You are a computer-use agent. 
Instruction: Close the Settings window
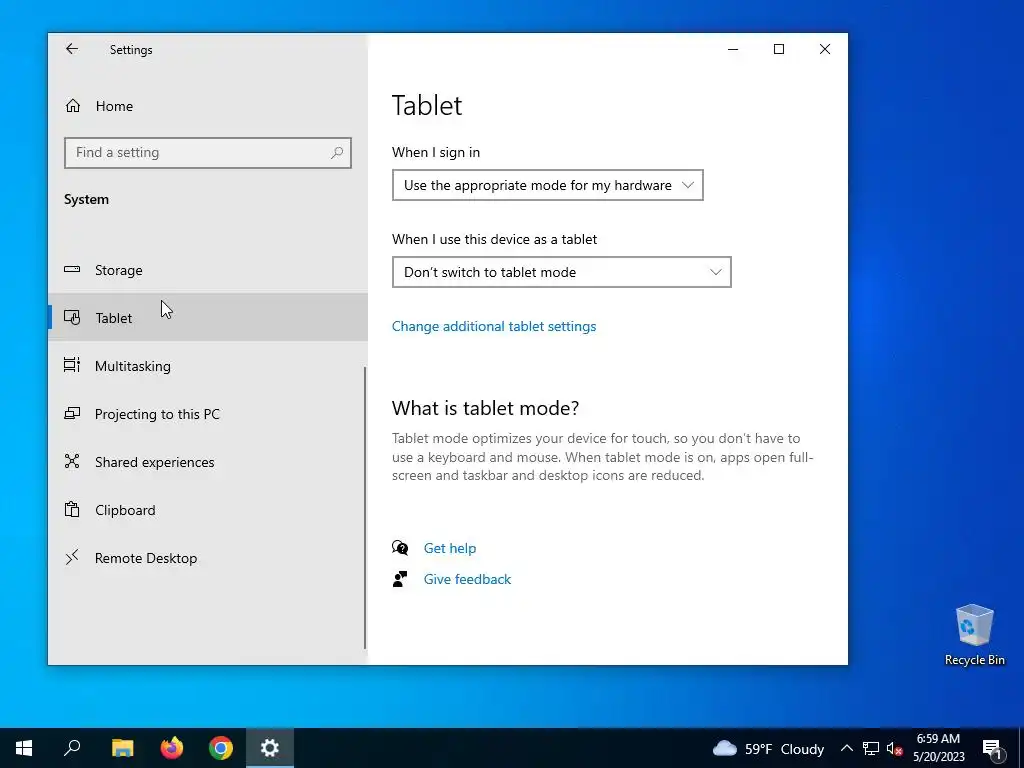tap(825, 49)
